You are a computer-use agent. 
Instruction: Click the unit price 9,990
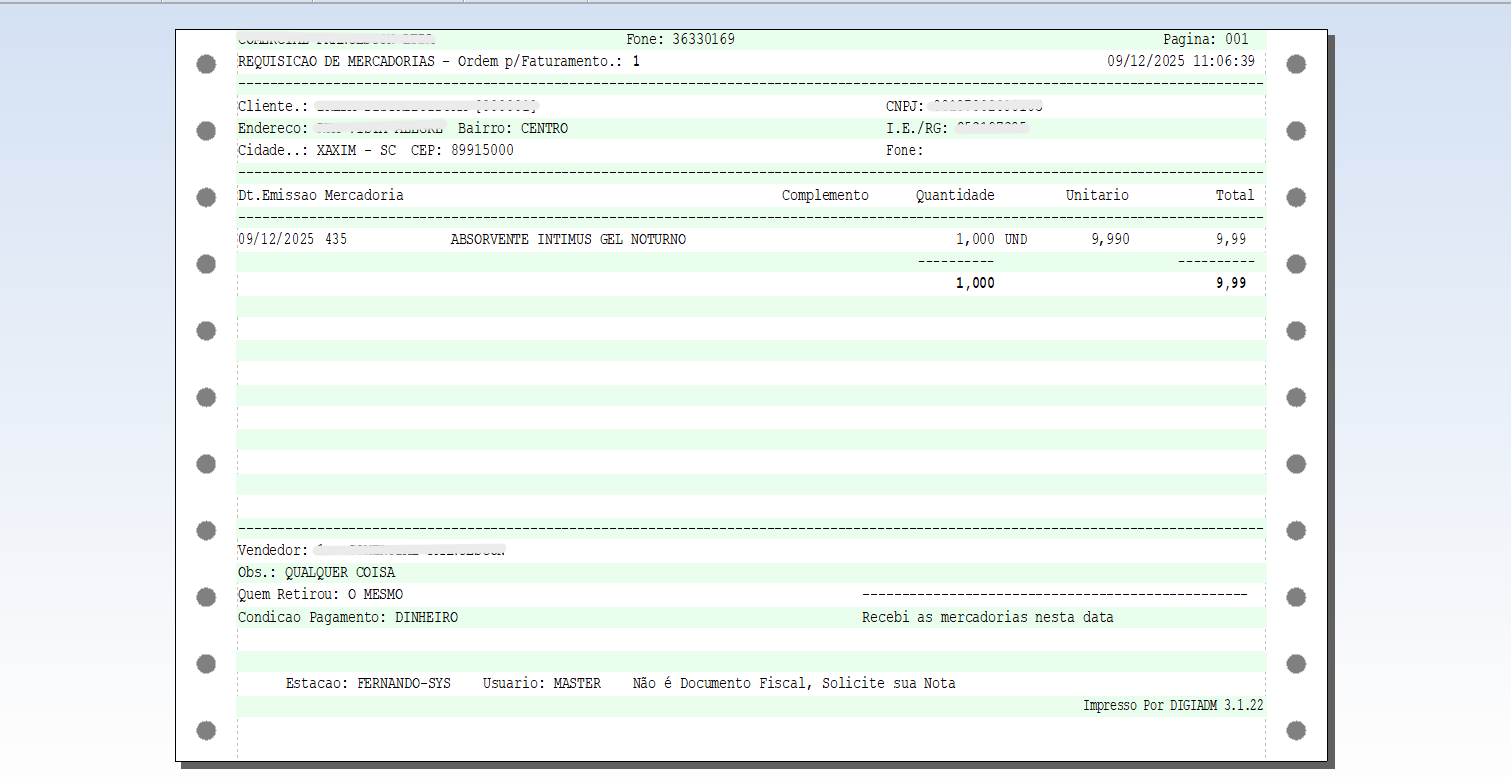(x=1109, y=239)
